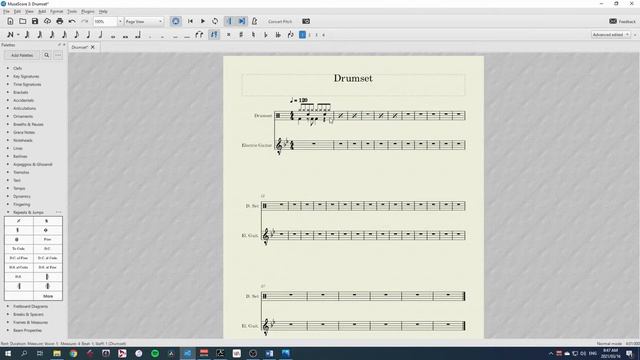Send feedback with the Feedback button
The width and height of the screenshot is (640, 360).
coord(622,21)
